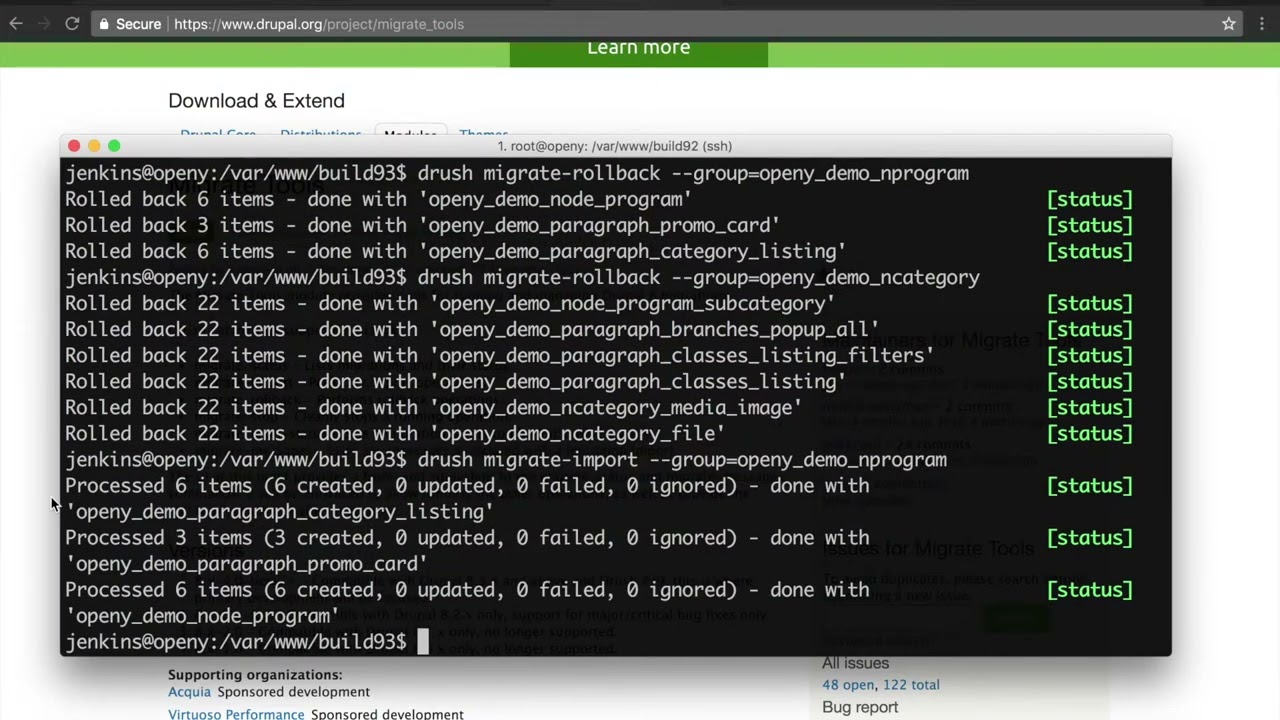Image resolution: width=1280 pixels, height=720 pixels.
Task: Click the Secure padlock icon
Action: point(104,24)
